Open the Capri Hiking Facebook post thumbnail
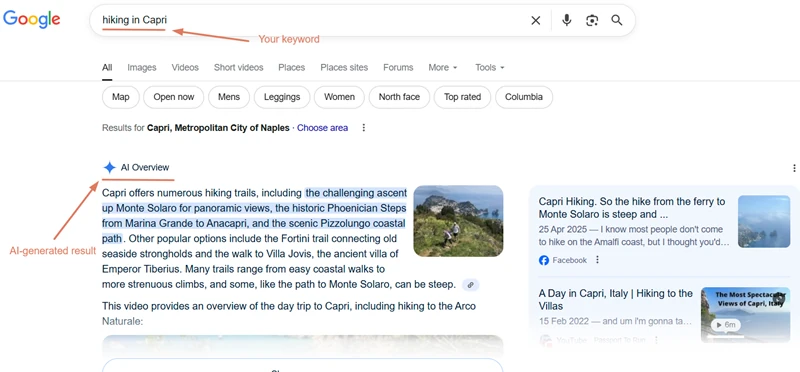The width and height of the screenshot is (800, 372). click(764, 221)
